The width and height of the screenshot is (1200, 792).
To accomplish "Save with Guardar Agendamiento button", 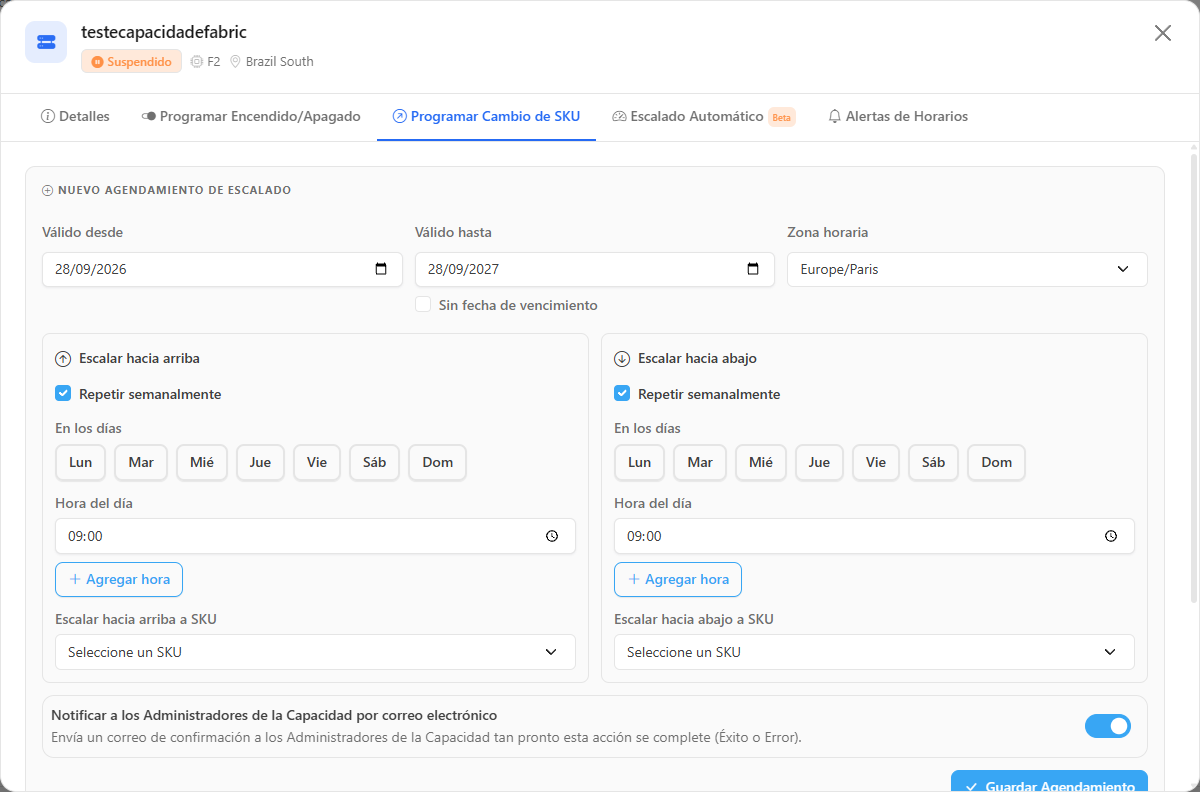I will coord(1049,781).
